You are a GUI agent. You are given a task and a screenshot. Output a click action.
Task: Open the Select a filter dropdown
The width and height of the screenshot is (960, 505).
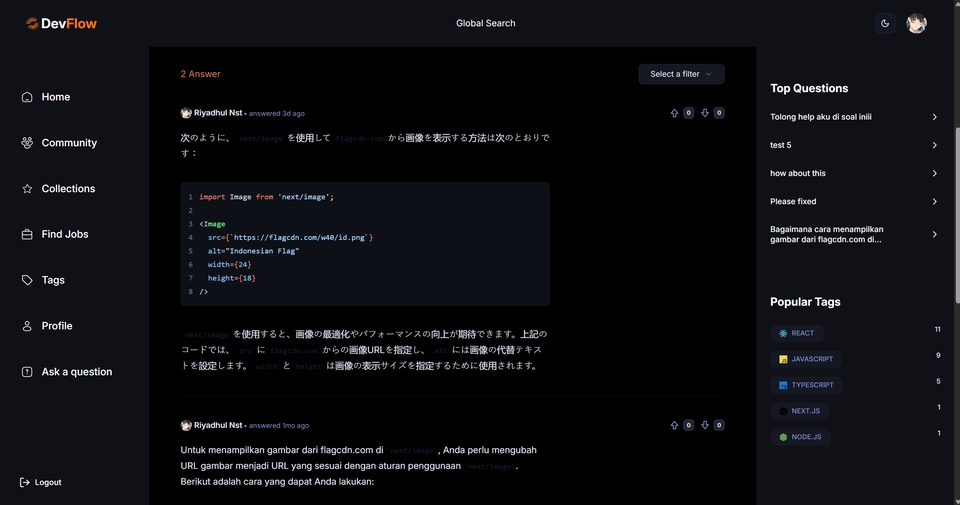pyautogui.click(x=681, y=74)
